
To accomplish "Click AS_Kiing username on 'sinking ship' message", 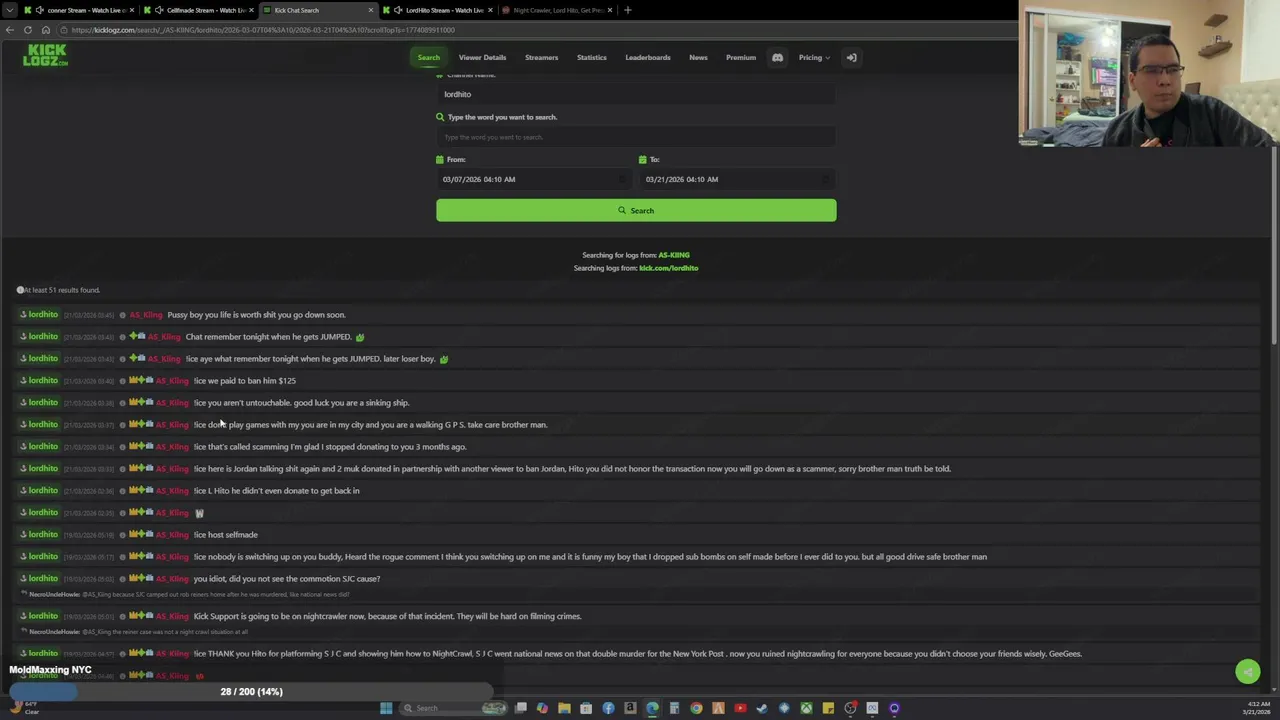I will (172, 403).
